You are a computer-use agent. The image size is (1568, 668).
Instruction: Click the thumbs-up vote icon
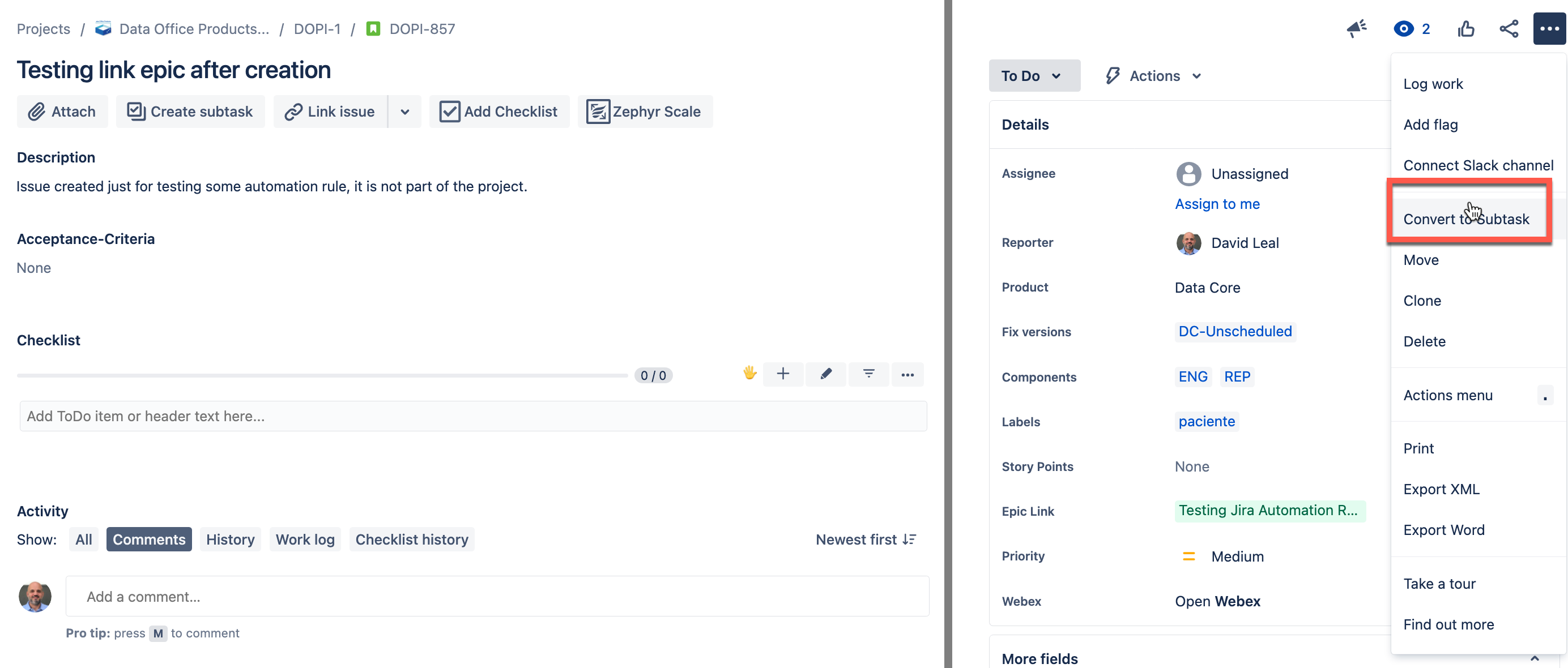[x=1465, y=29]
